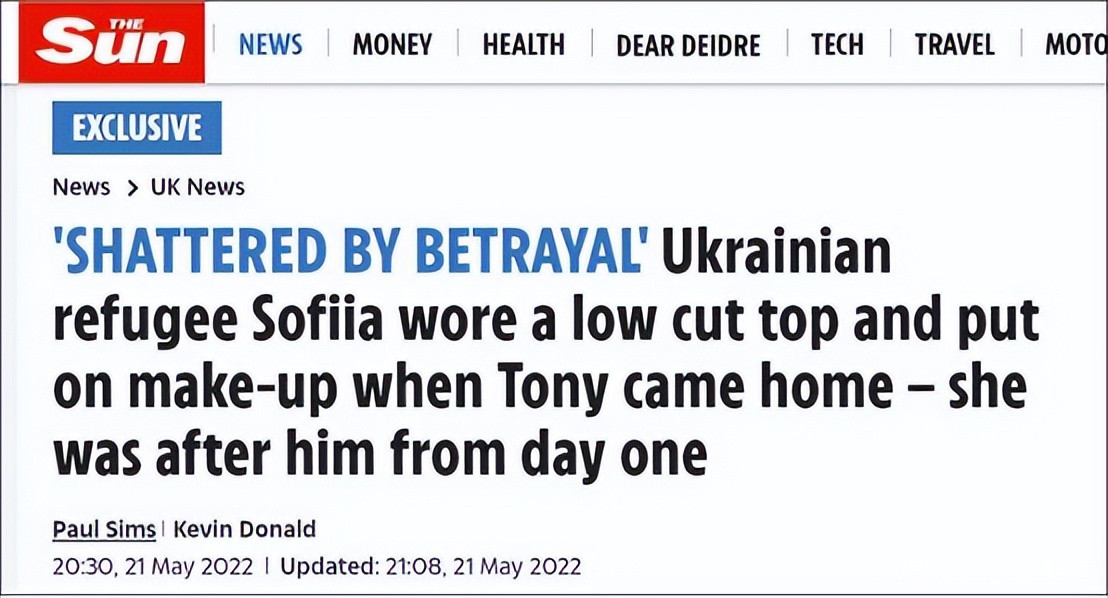Switch to the TECH section

click(x=837, y=44)
